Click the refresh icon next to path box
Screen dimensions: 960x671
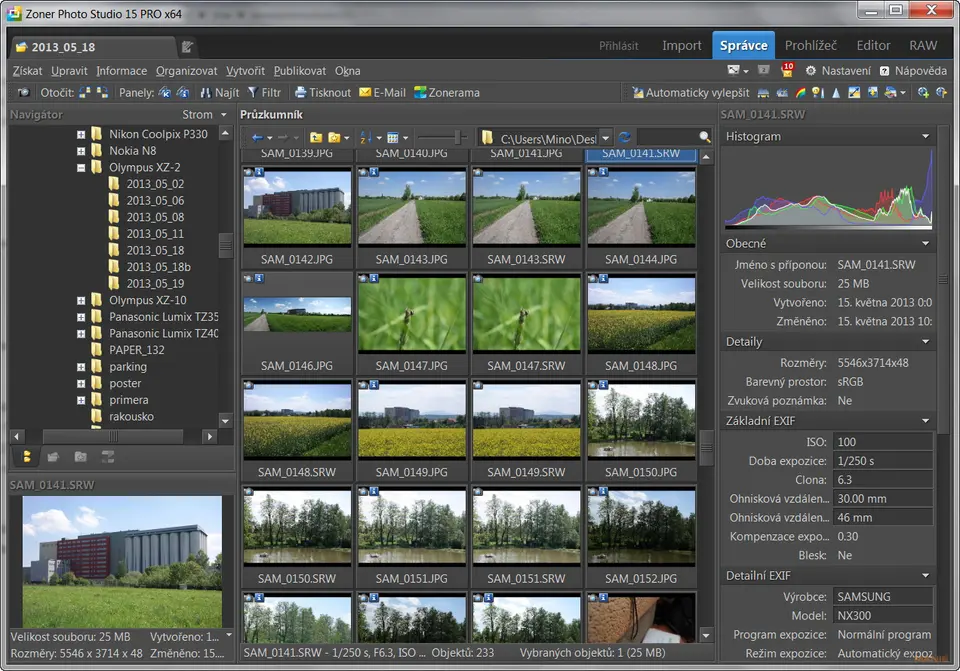[x=625, y=137]
